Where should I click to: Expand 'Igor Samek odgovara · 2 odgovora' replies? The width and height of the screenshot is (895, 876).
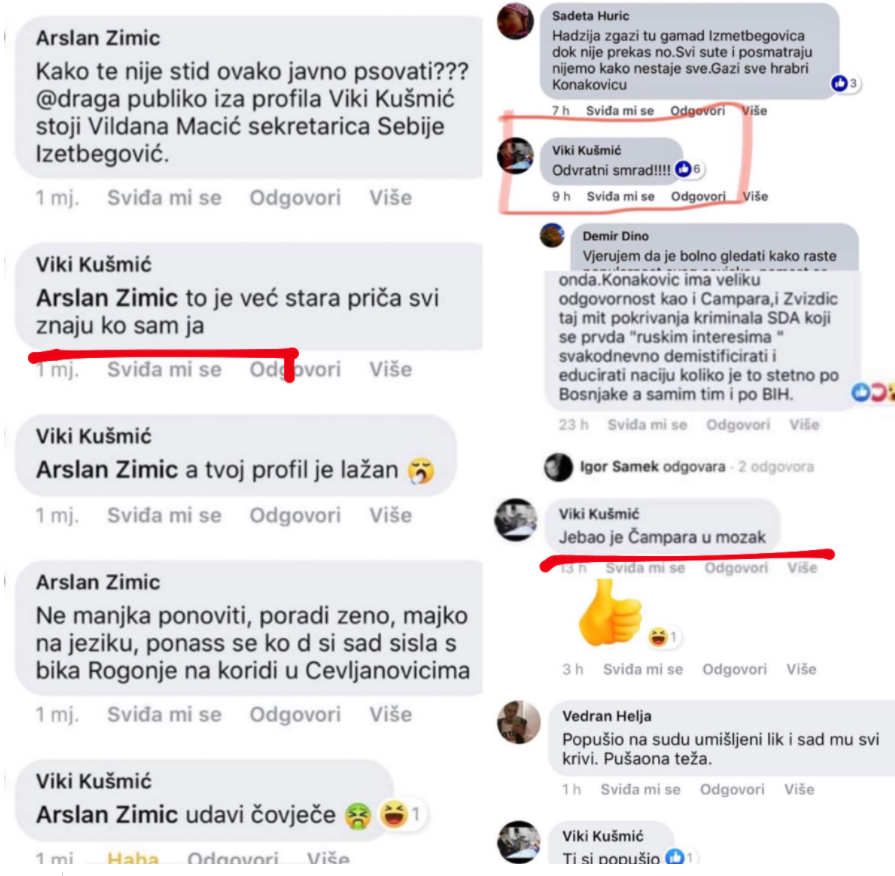coord(696,467)
